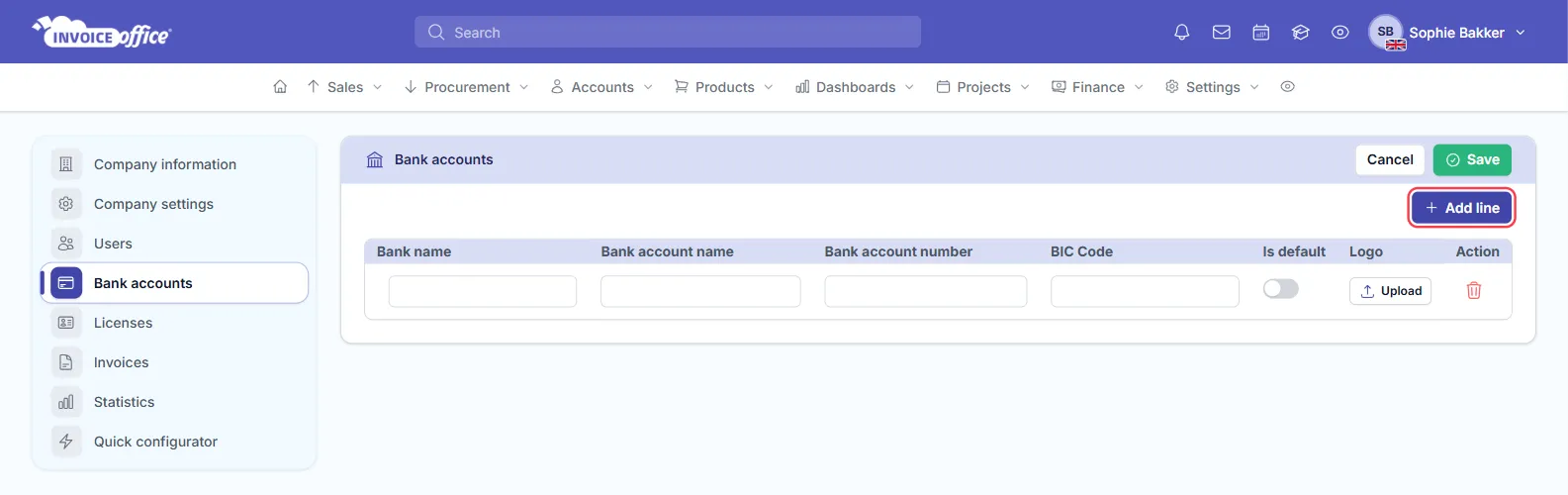Click the Bank accounts card icon

pyautogui.click(x=66, y=283)
